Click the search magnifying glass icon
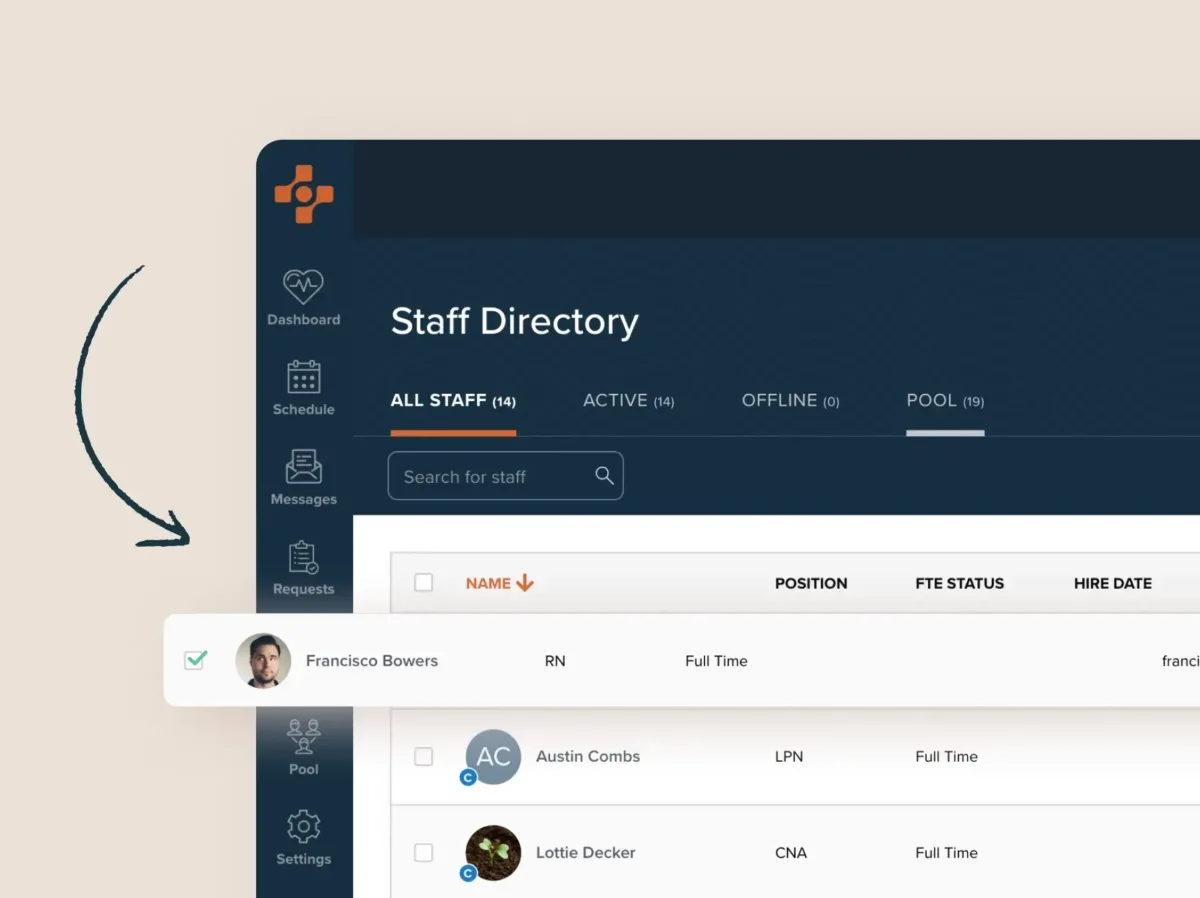This screenshot has height=898, width=1200. point(604,476)
